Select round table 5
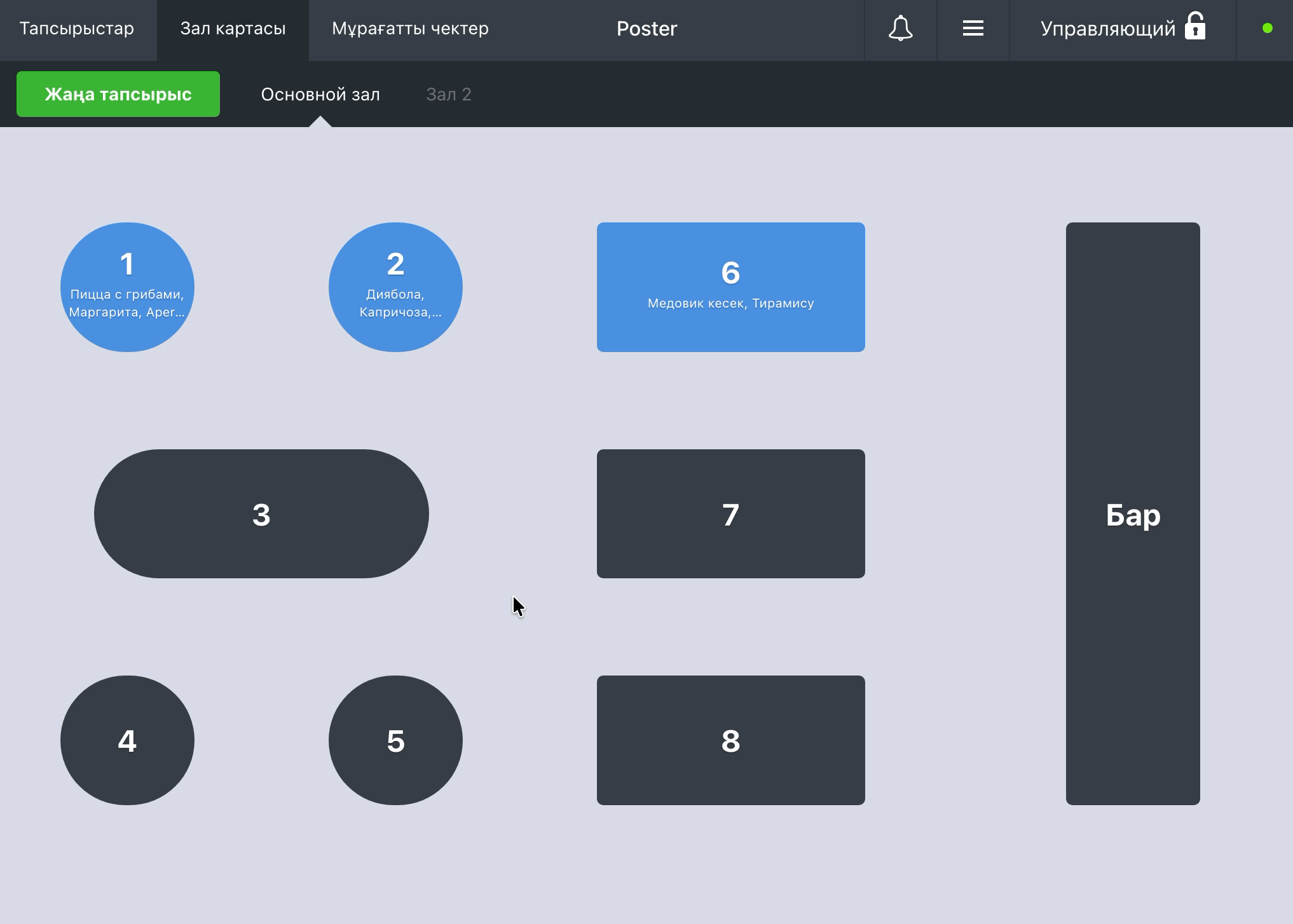This screenshot has height=924, width=1293. tap(395, 740)
